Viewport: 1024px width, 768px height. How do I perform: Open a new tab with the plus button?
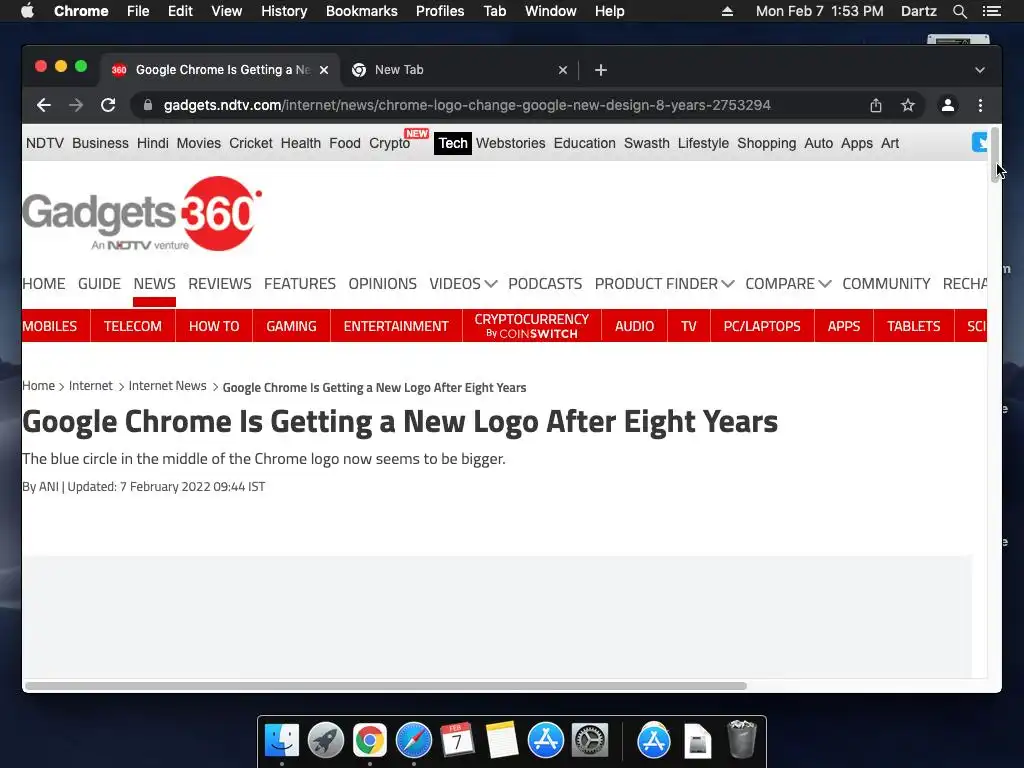pos(601,70)
